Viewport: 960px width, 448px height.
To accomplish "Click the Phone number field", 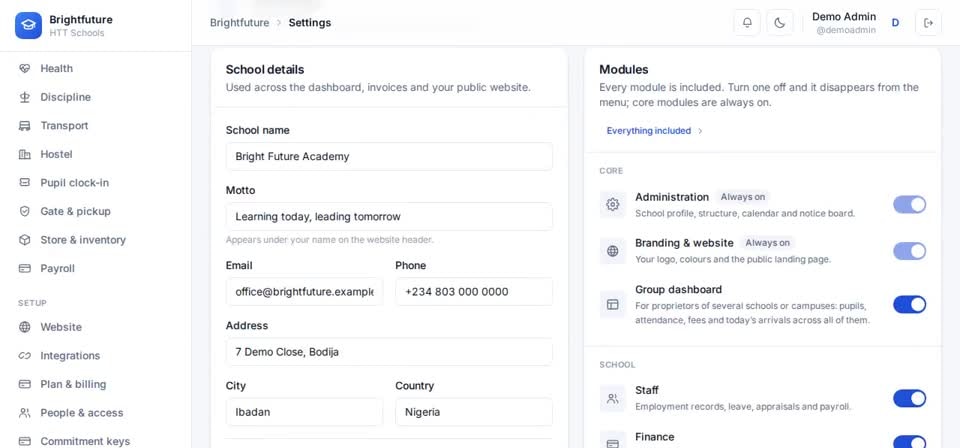I will 474,292.
